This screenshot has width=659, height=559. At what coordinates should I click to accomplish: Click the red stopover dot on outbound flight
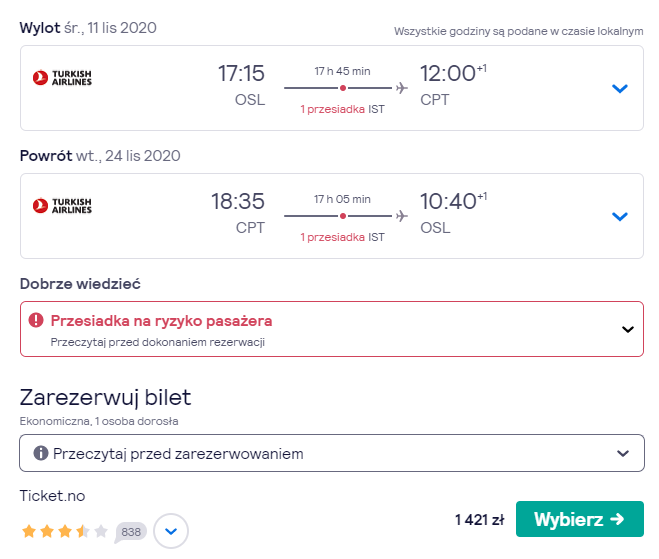(x=343, y=88)
